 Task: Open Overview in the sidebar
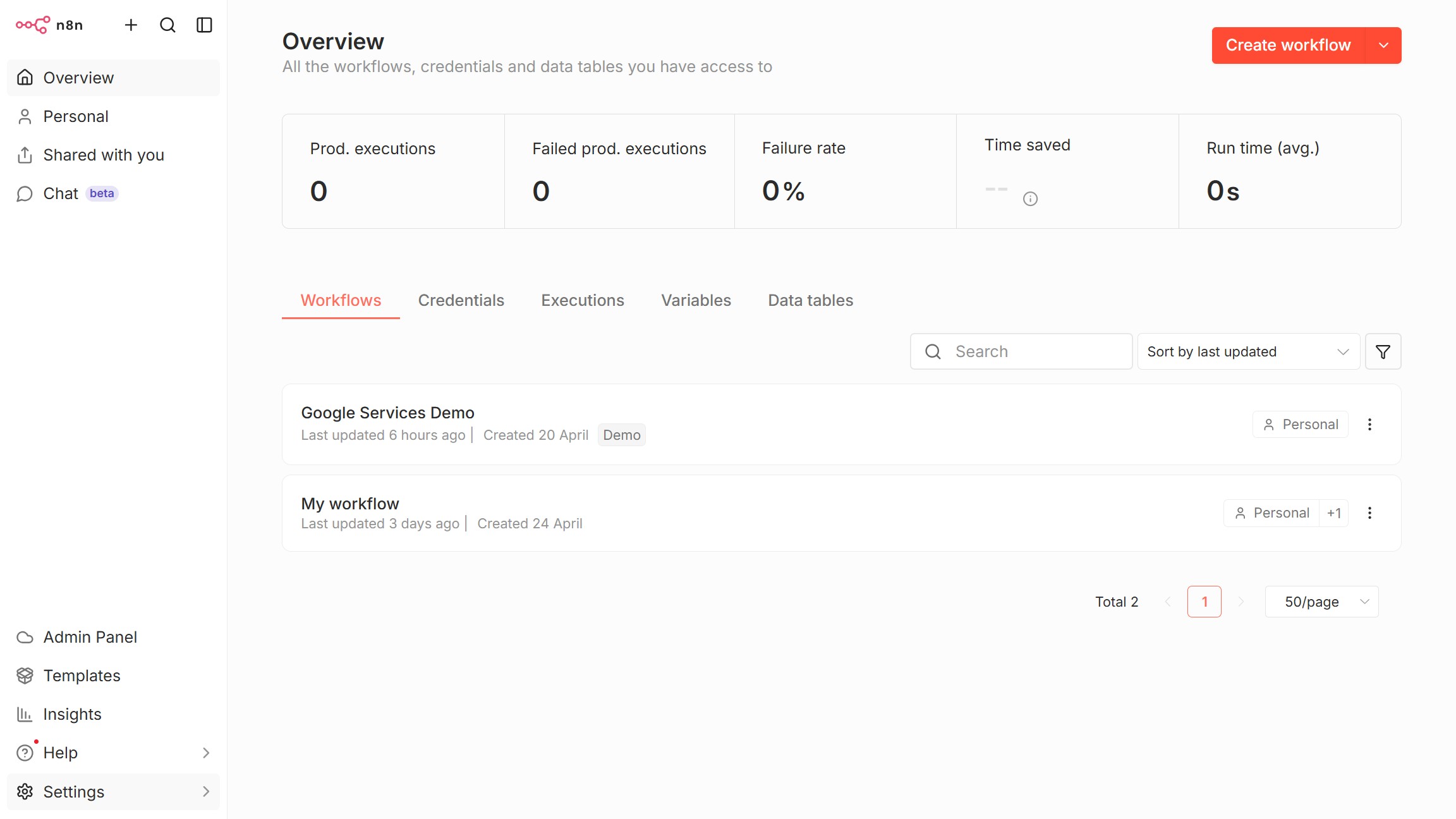click(113, 78)
